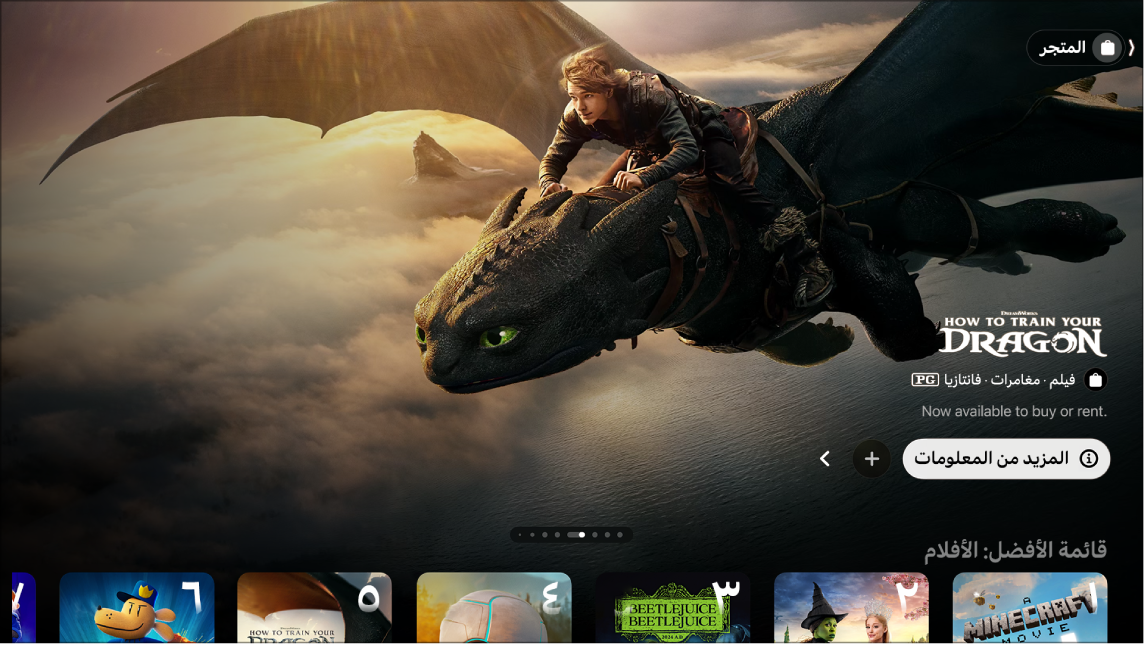
Task: Open the Dog Man thumbnail ranked ٦
Action: (x=137, y=608)
